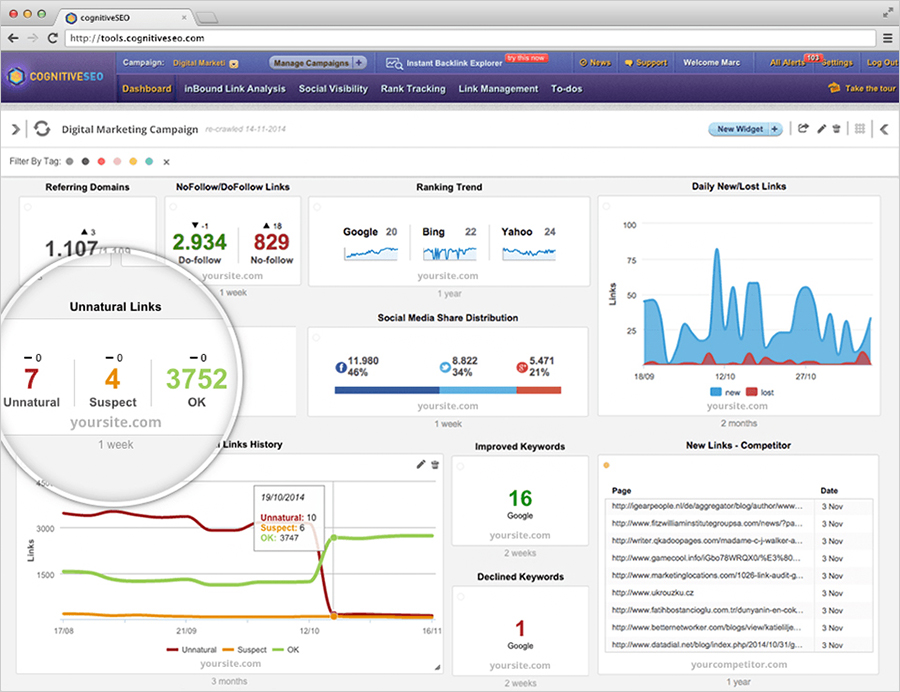
Task: Click the pencil icon on Links History widget
Action: (421, 464)
